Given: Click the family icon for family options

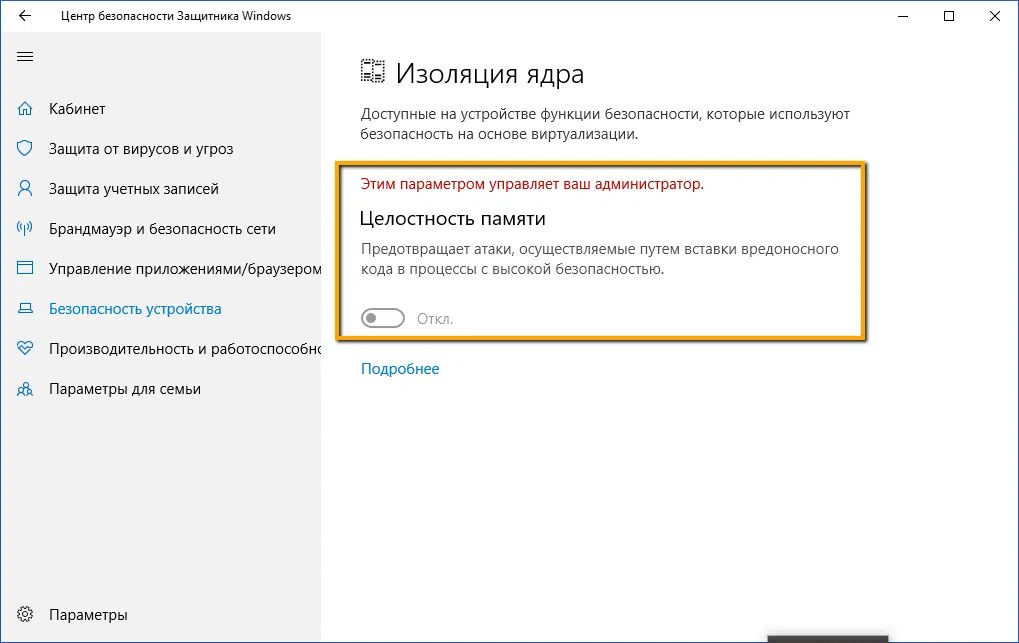Looking at the screenshot, I should 25,389.
